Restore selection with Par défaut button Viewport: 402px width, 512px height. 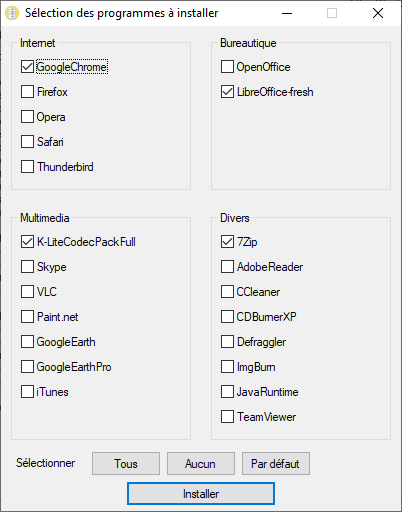click(276, 464)
